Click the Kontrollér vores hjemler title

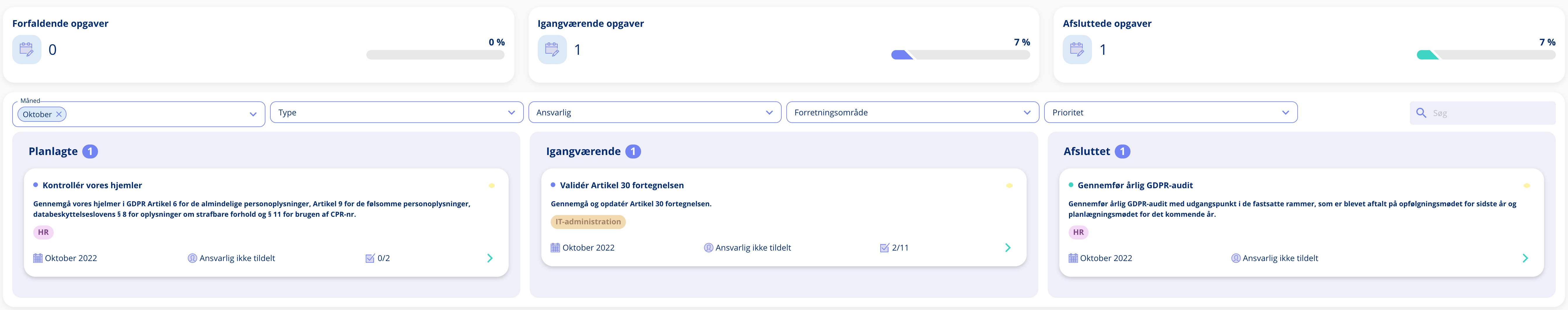coord(92,185)
